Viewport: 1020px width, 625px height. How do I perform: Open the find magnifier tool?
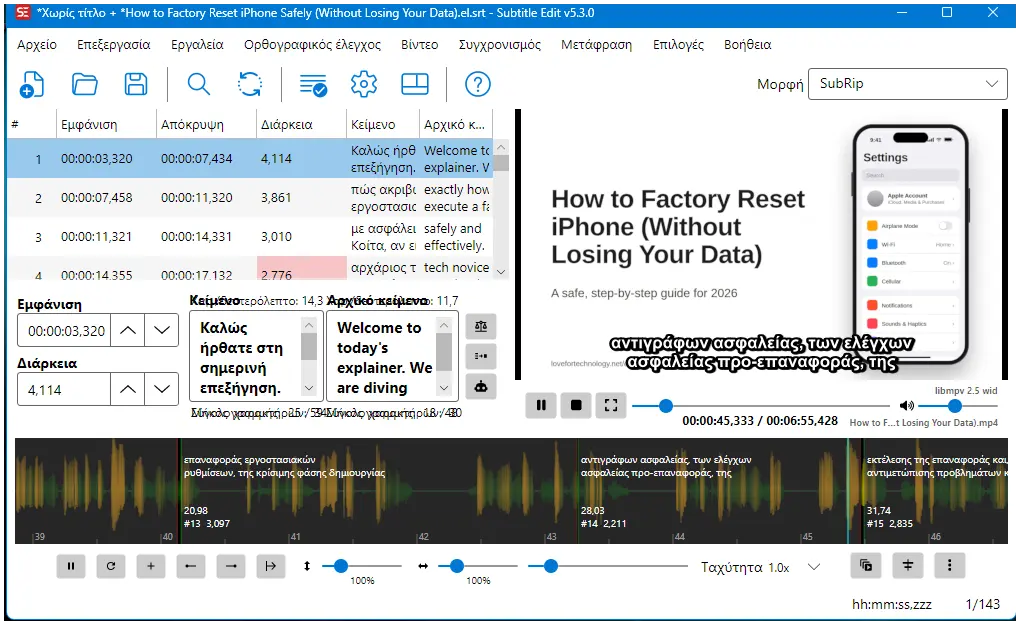pos(198,85)
